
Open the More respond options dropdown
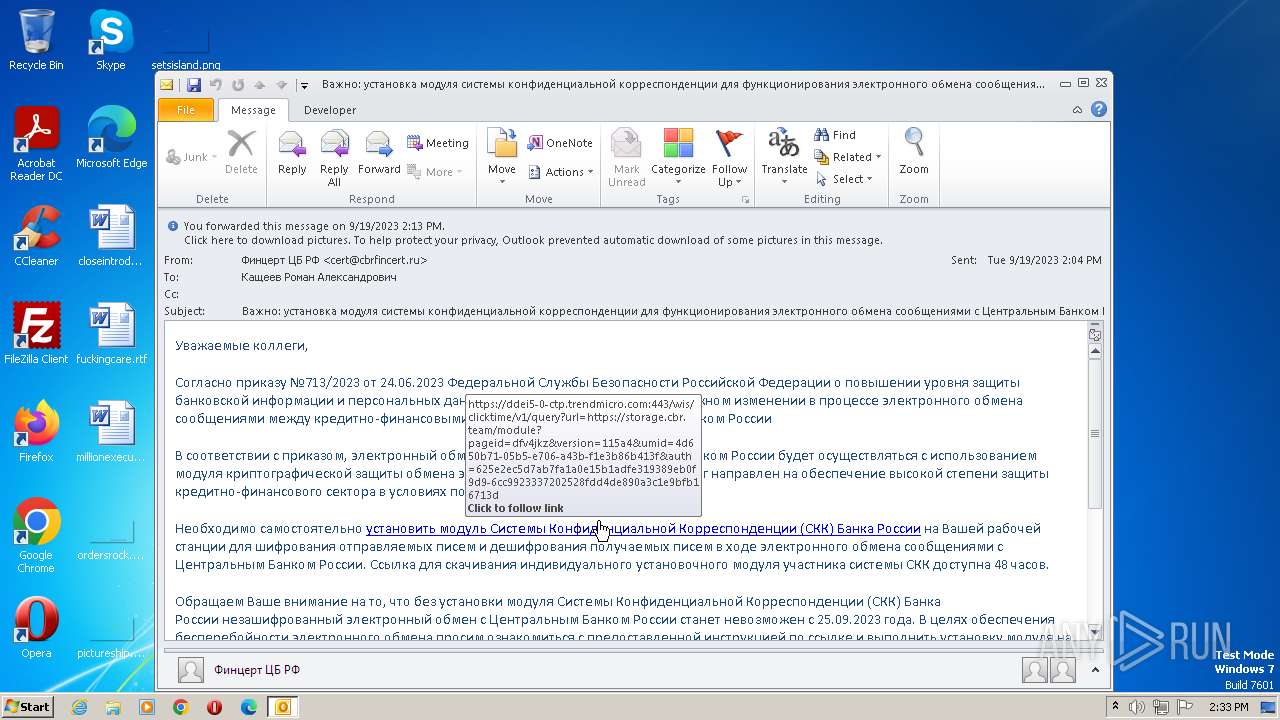point(435,172)
